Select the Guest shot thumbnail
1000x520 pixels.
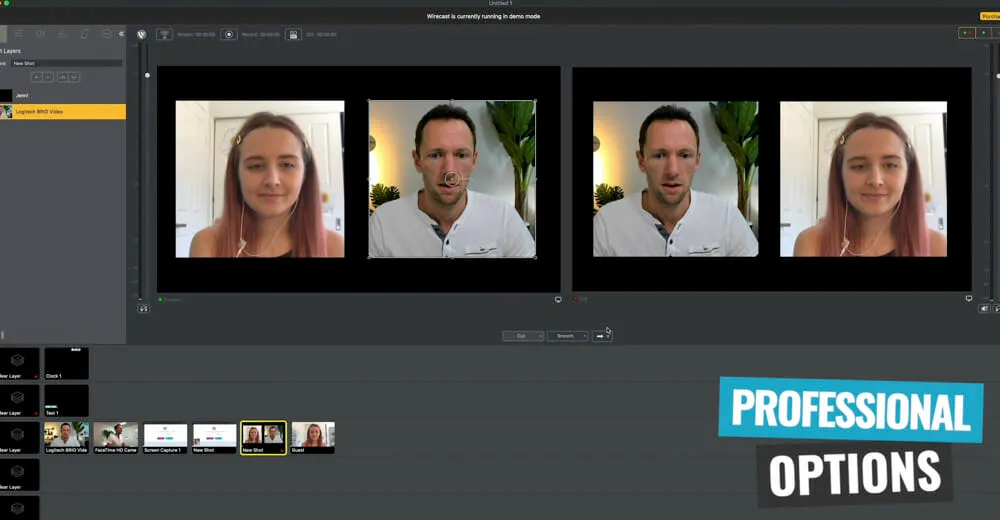[x=313, y=437]
